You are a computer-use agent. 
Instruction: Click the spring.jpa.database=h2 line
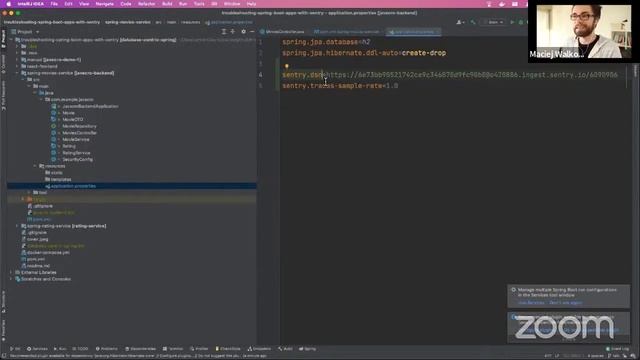point(326,42)
